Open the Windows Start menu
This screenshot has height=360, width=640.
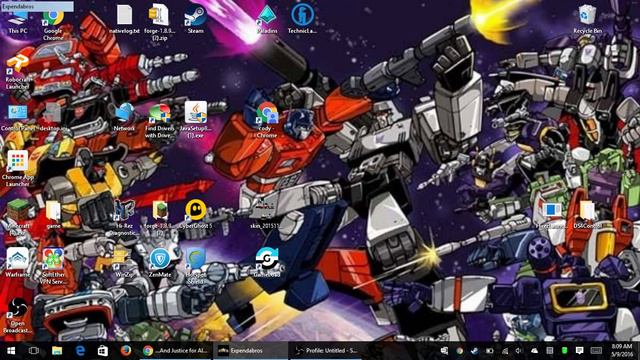(11, 351)
